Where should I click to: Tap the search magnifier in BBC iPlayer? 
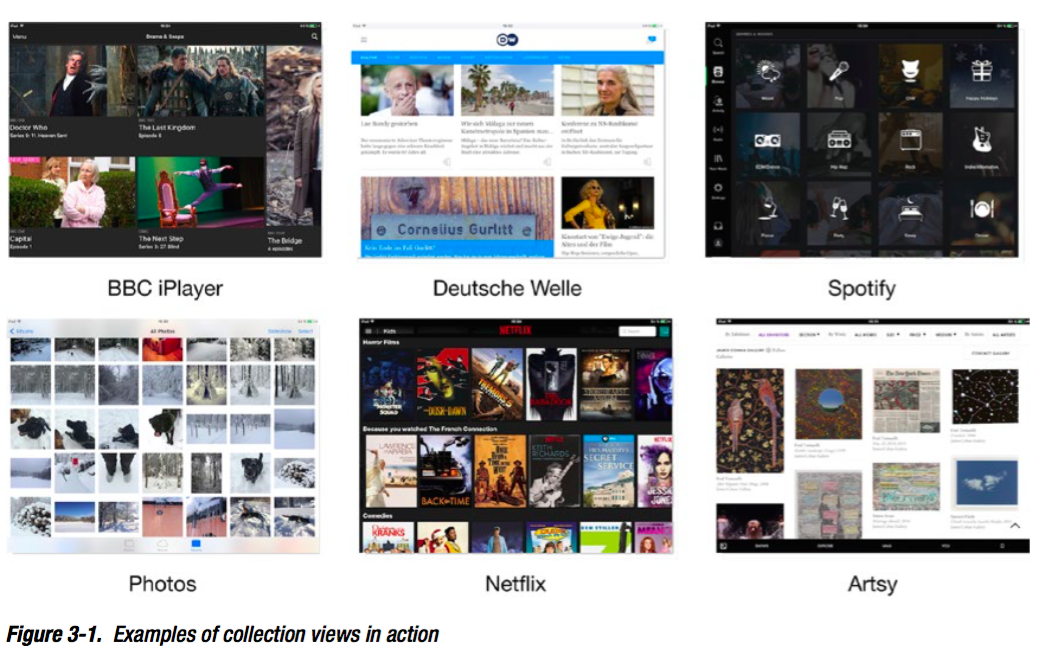(x=314, y=36)
